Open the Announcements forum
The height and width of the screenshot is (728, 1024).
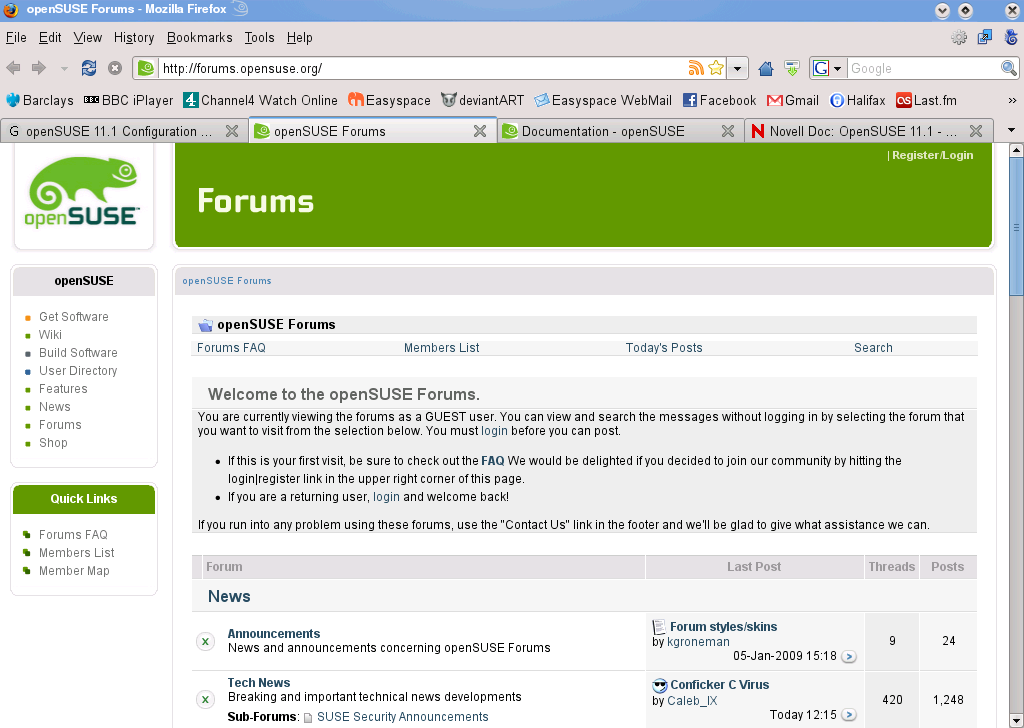274,633
